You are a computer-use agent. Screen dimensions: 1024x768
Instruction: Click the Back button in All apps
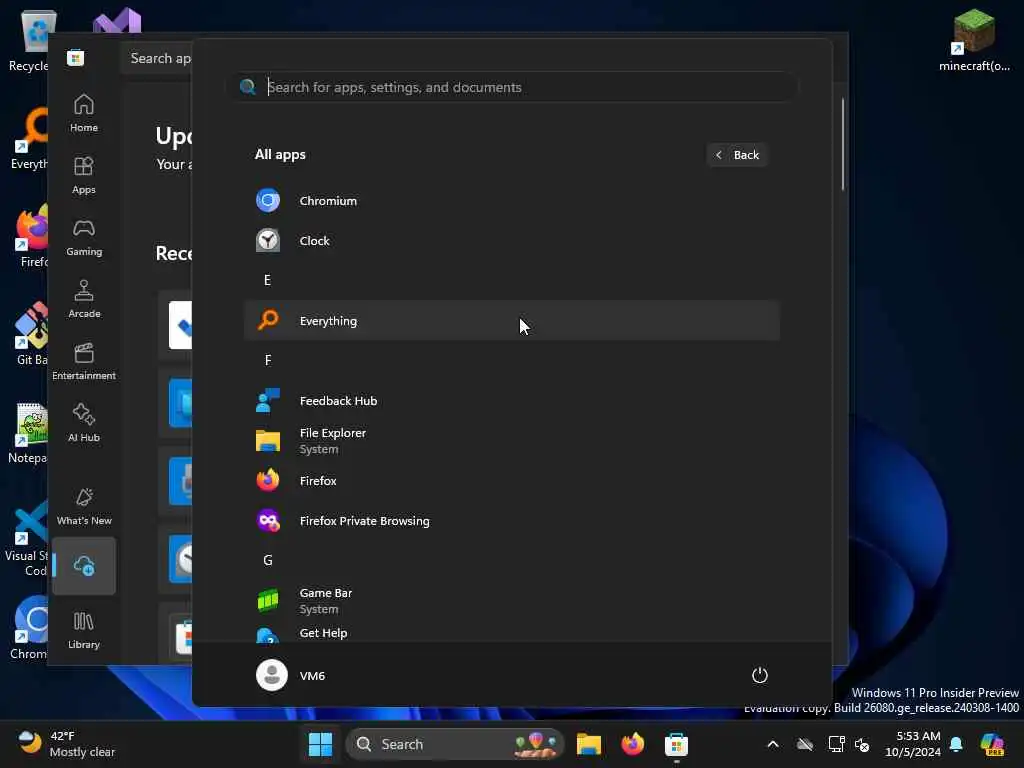(737, 155)
